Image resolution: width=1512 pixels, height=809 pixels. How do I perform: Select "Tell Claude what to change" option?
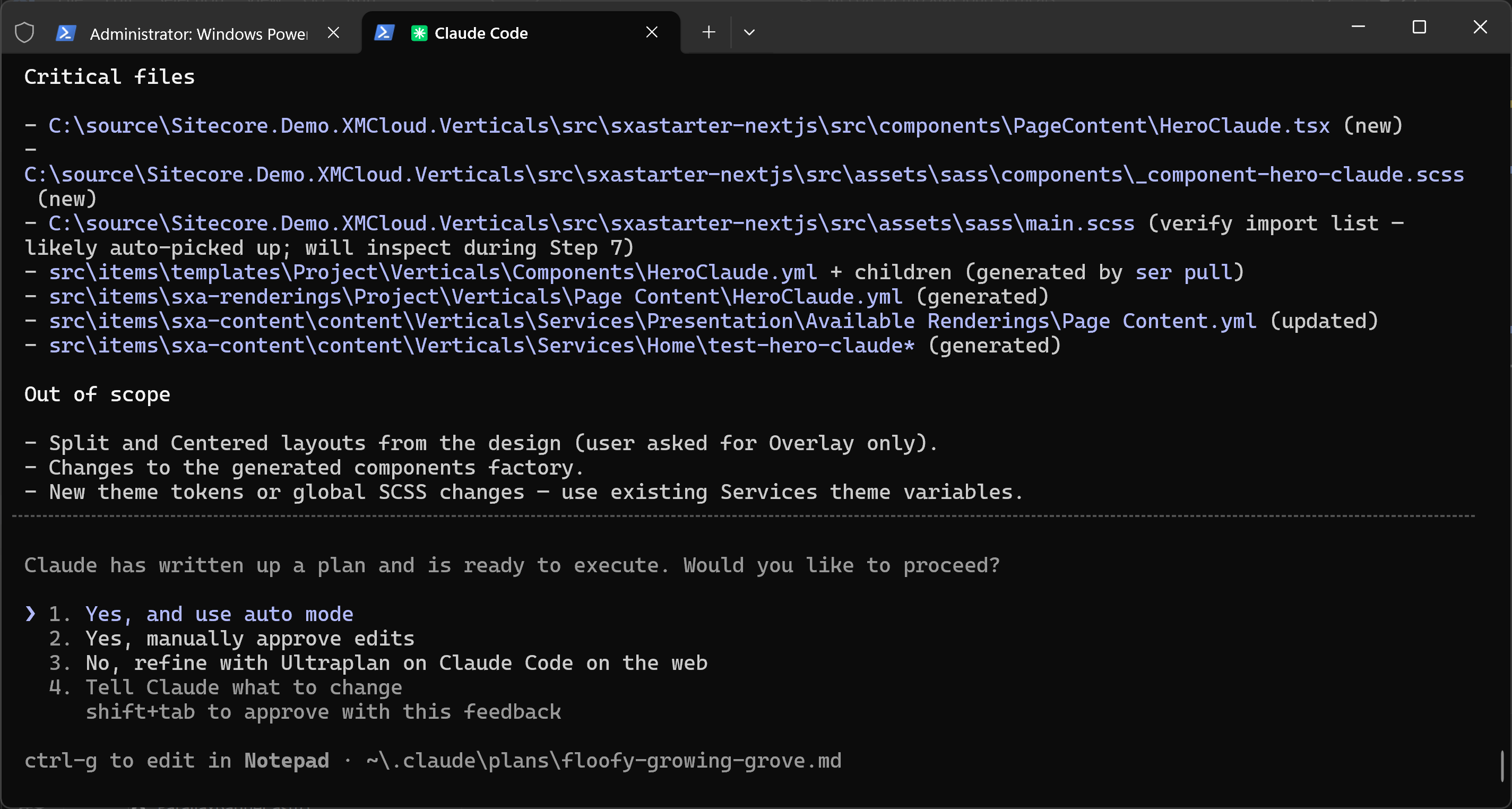coord(244,687)
